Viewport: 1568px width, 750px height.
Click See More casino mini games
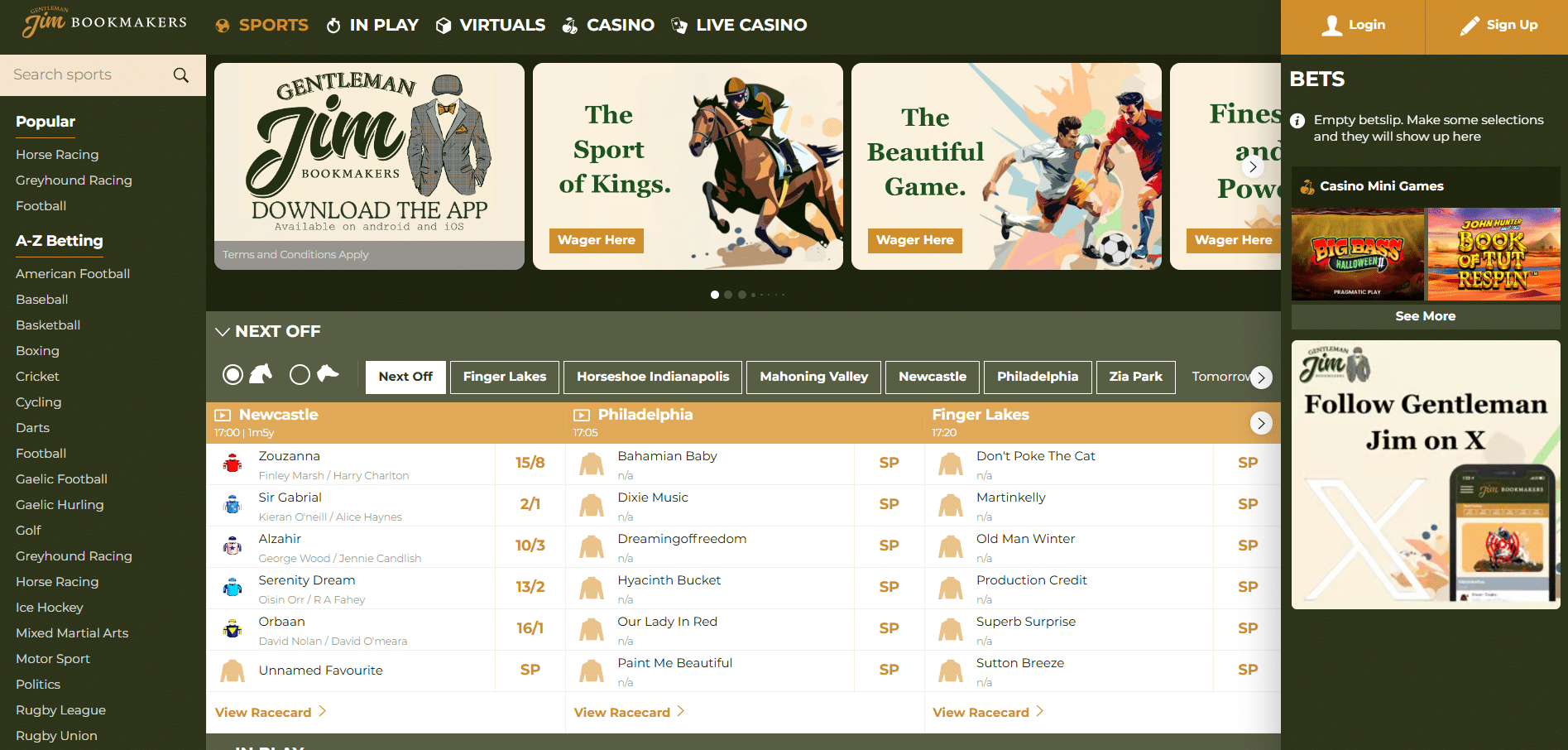pyautogui.click(x=1426, y=316)
